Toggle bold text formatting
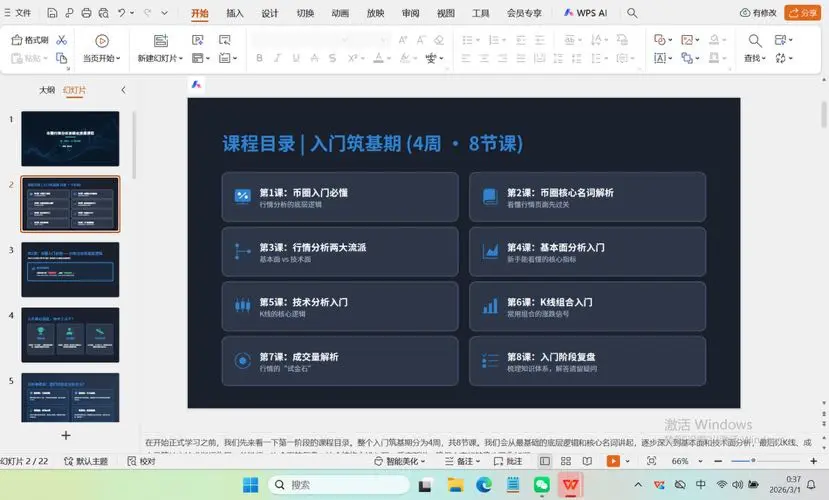Image resolution: width=829 pixels, height=500 pixels. (x=260, y=58)
